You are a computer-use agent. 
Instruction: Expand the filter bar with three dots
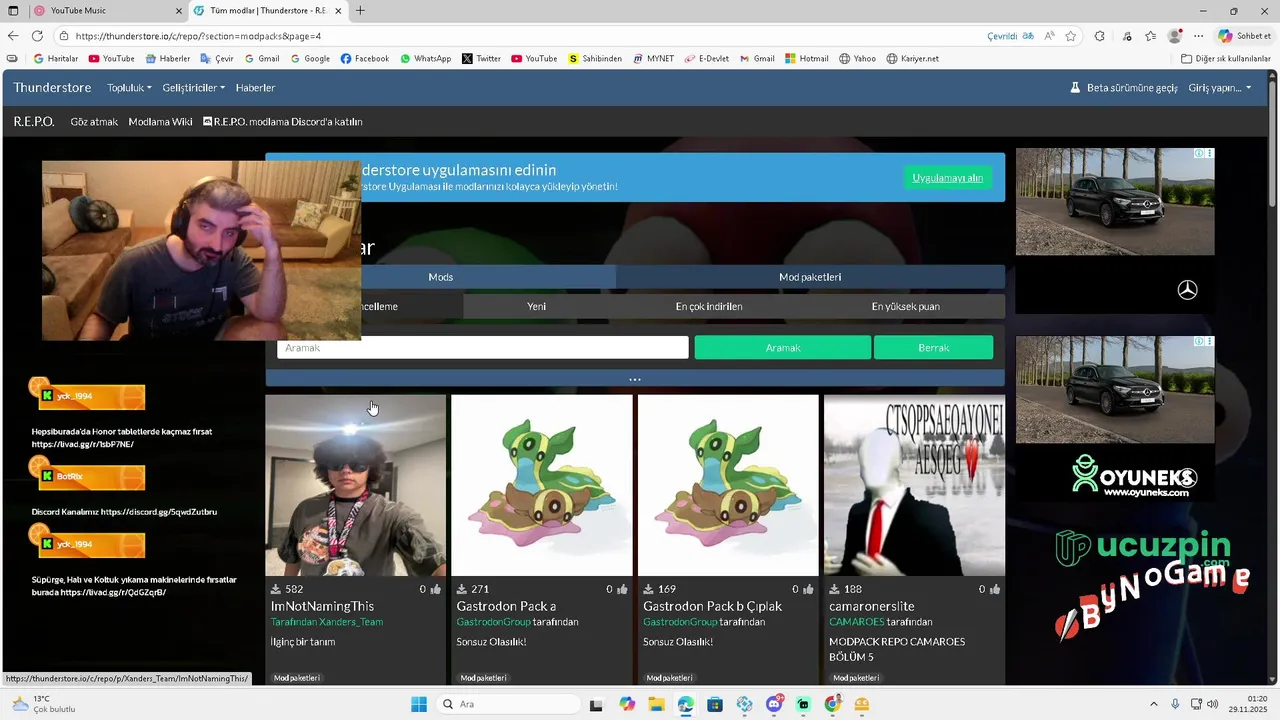tap(635, 379)
